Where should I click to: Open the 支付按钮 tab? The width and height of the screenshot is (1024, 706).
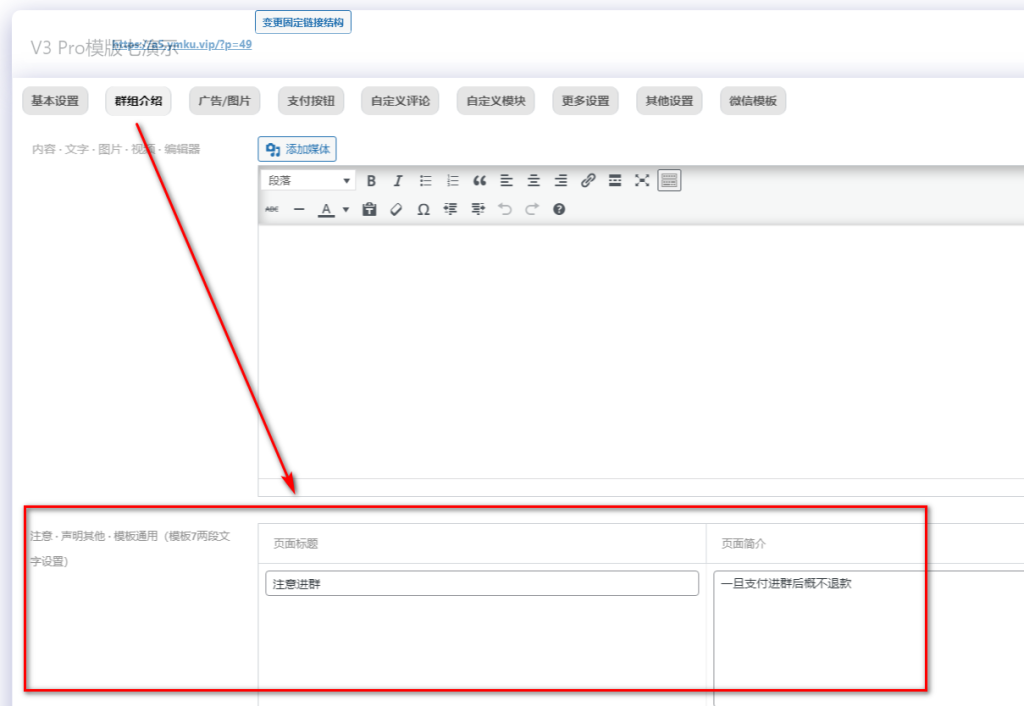coord(310,101)
